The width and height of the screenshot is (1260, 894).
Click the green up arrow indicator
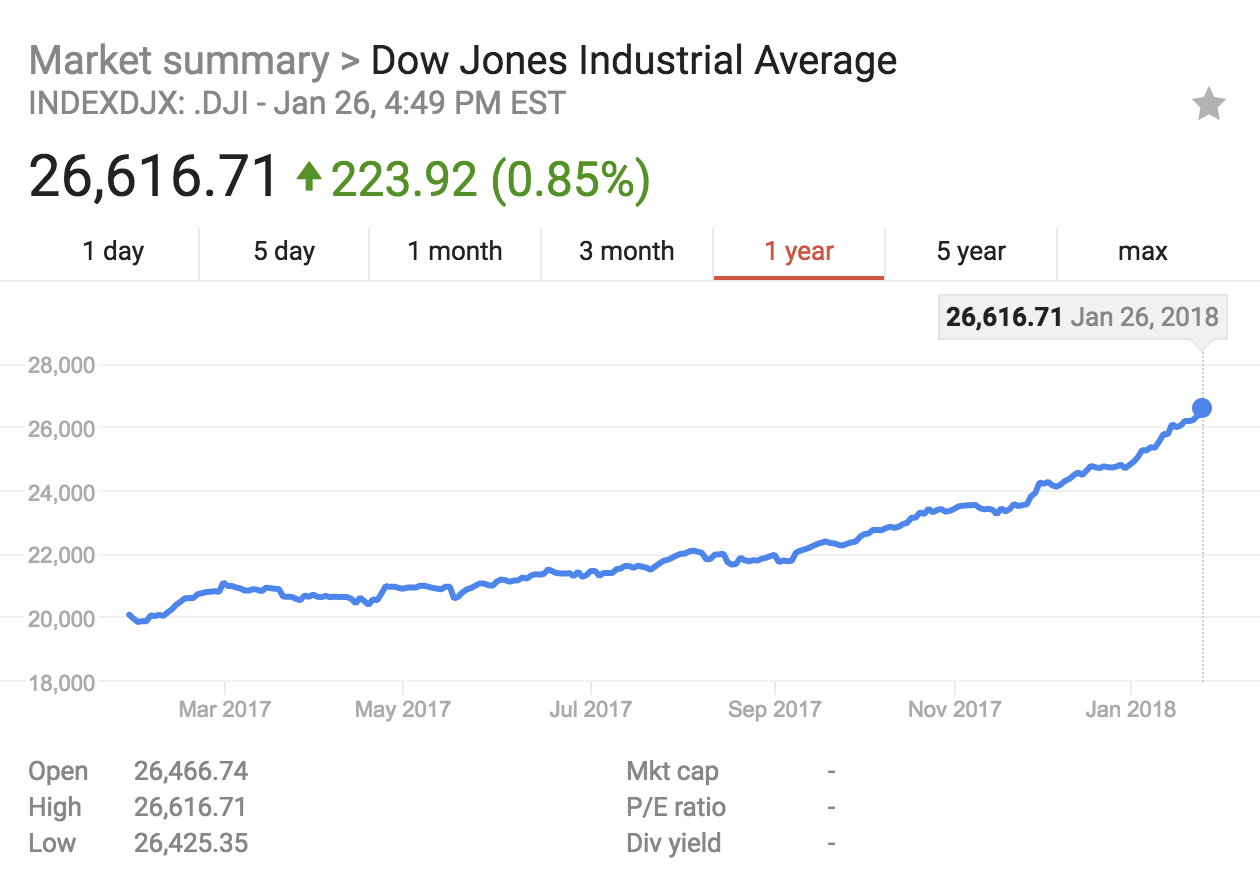[309, 178]
